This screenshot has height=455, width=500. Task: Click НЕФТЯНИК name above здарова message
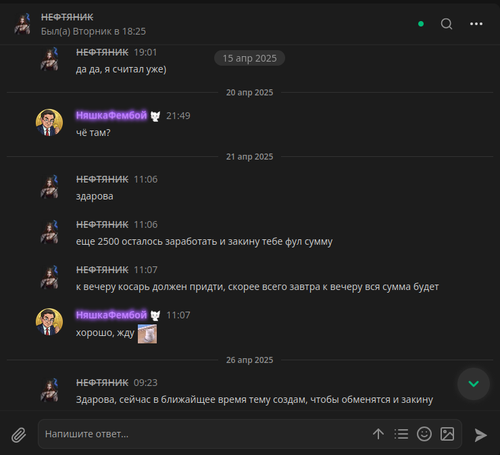[102, 179]
